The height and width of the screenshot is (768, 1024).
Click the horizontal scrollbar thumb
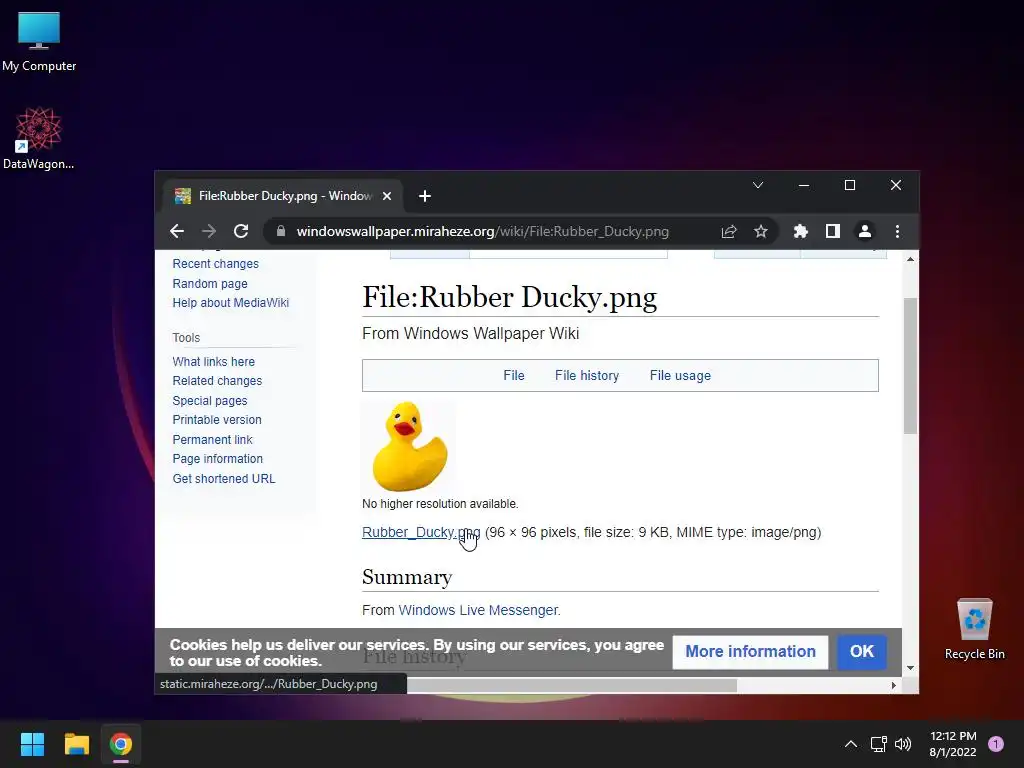[571, 685]
